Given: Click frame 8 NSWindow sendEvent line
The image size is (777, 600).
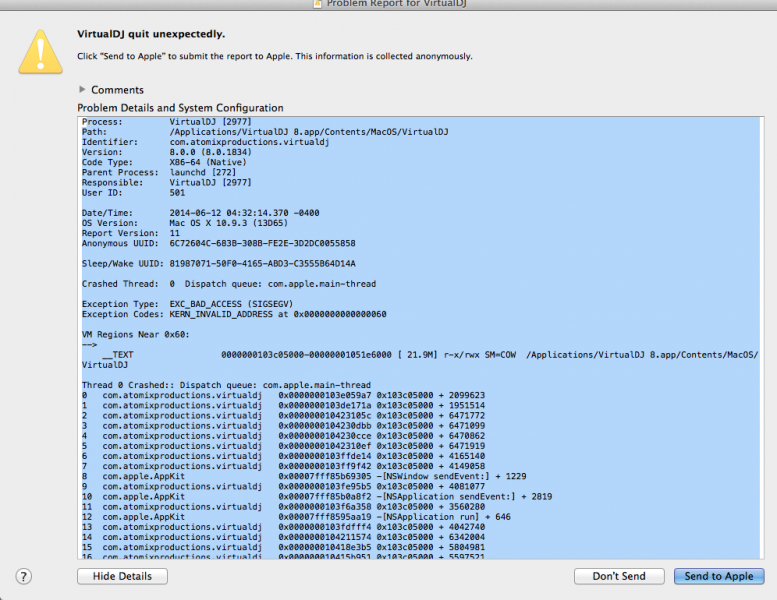Looking at the screenshot, I should pos(304,476).
